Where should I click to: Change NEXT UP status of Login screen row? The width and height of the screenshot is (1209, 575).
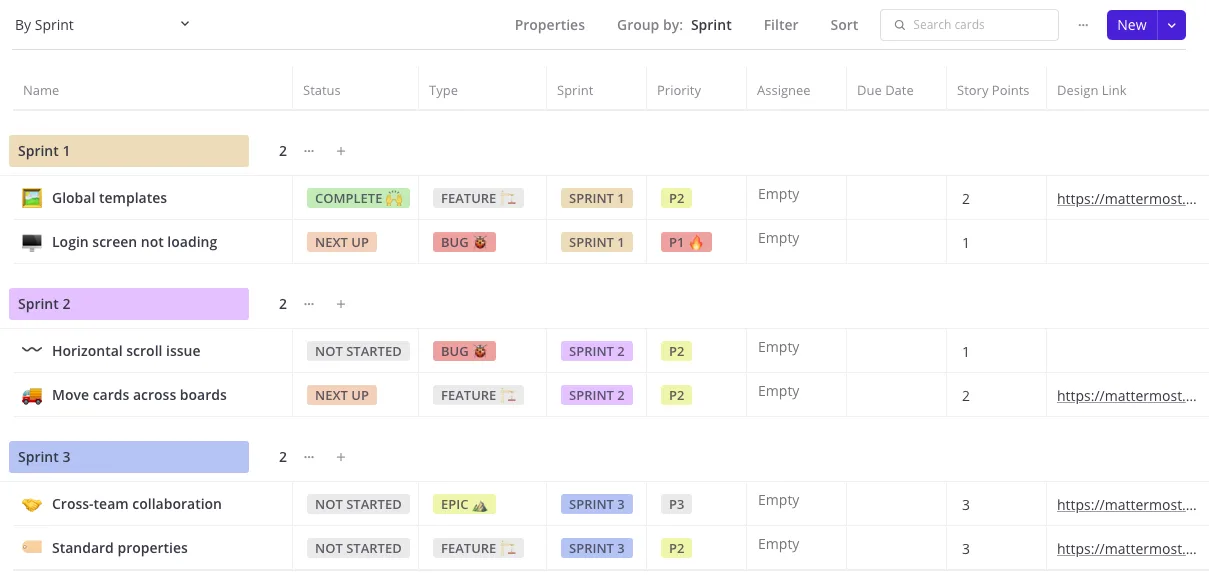(x=342, y=242)
